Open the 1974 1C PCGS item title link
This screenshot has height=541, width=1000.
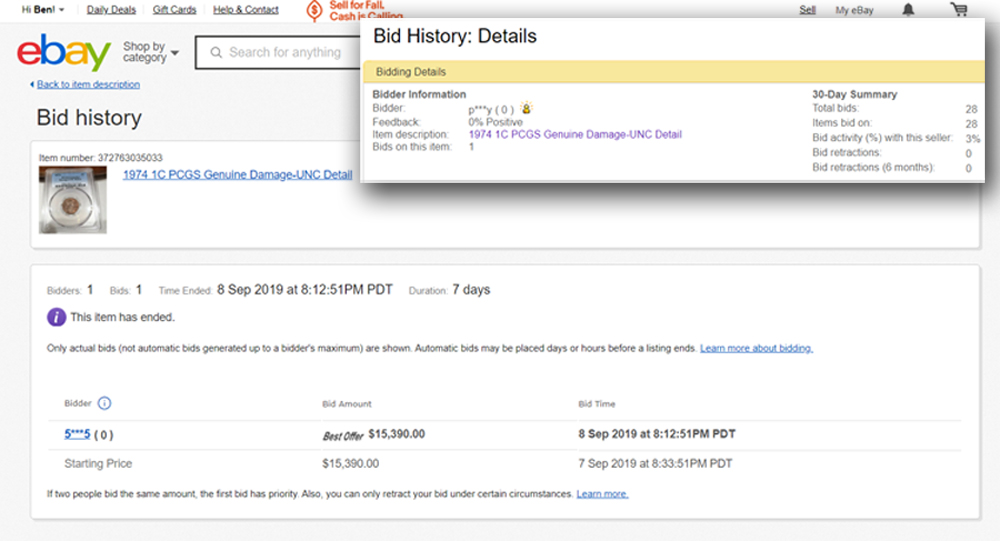[x=237, y=174]
